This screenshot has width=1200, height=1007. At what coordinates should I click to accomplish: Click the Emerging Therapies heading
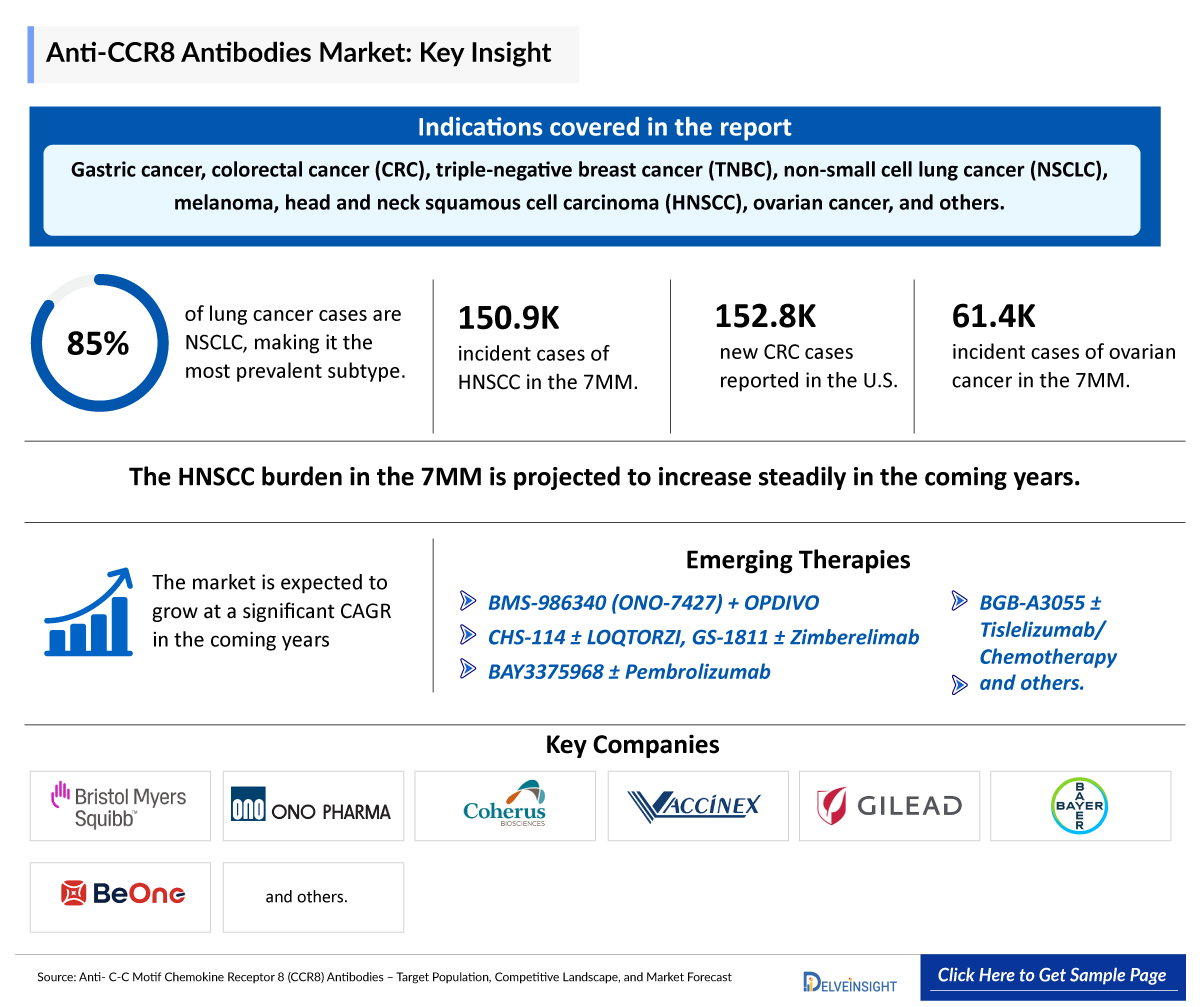(x=798, y=560)
